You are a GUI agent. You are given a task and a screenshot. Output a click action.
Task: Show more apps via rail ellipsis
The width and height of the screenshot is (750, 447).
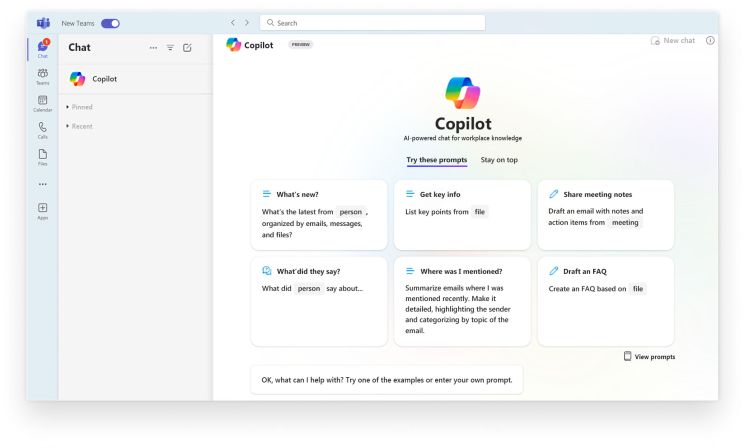click(x=43, y=184)
